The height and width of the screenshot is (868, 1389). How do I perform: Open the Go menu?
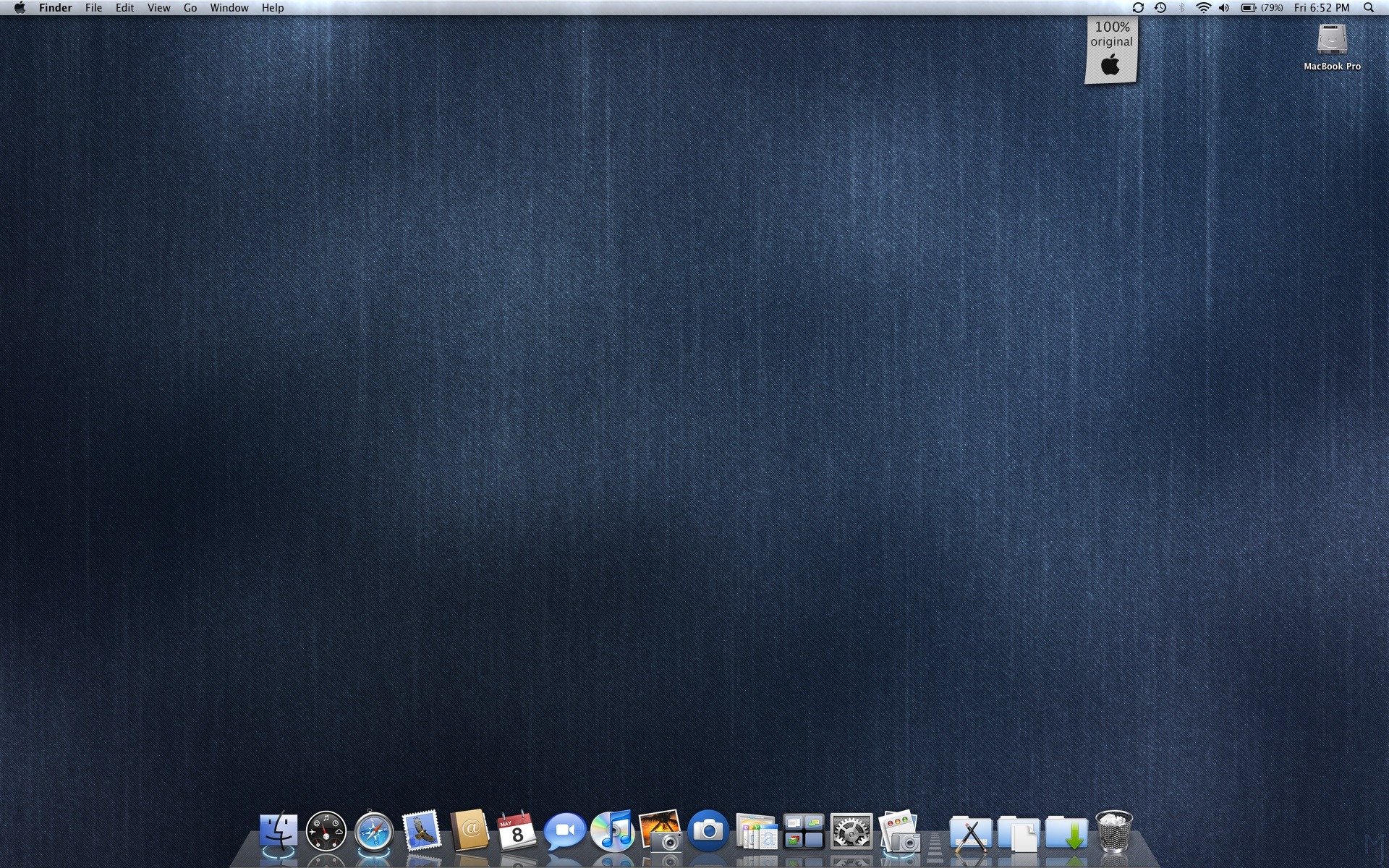(190, 8)
